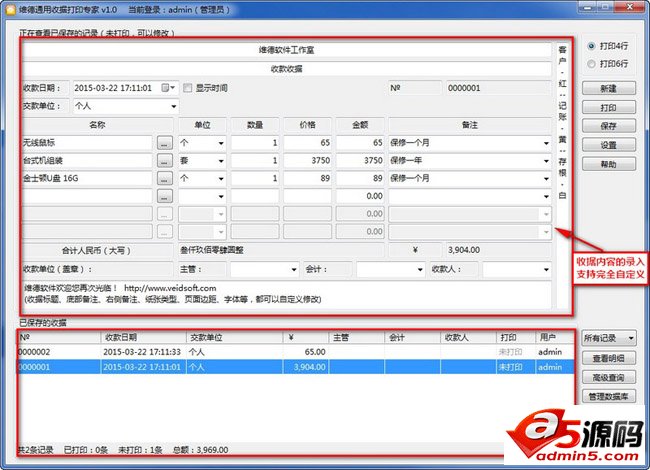Click total amount field 3,904.00
The width and height of the screenshot is (650, 470).
pyautogui.click(x=498, y=250)
